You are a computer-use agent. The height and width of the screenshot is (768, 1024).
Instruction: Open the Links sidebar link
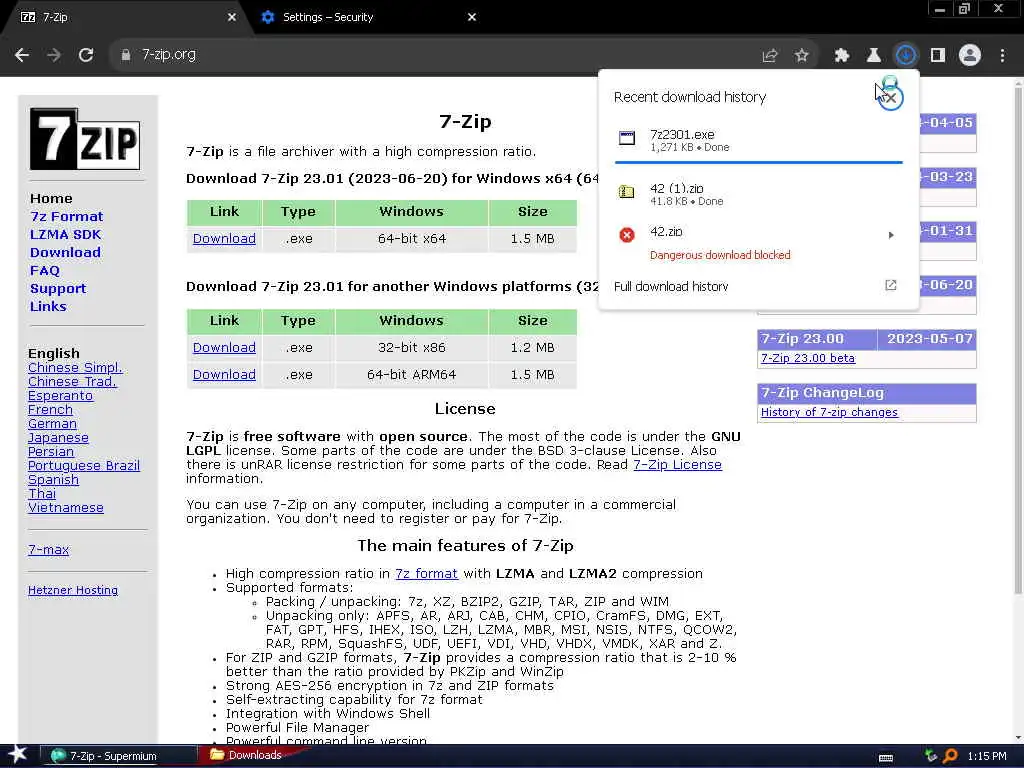(x=48, y=306)
